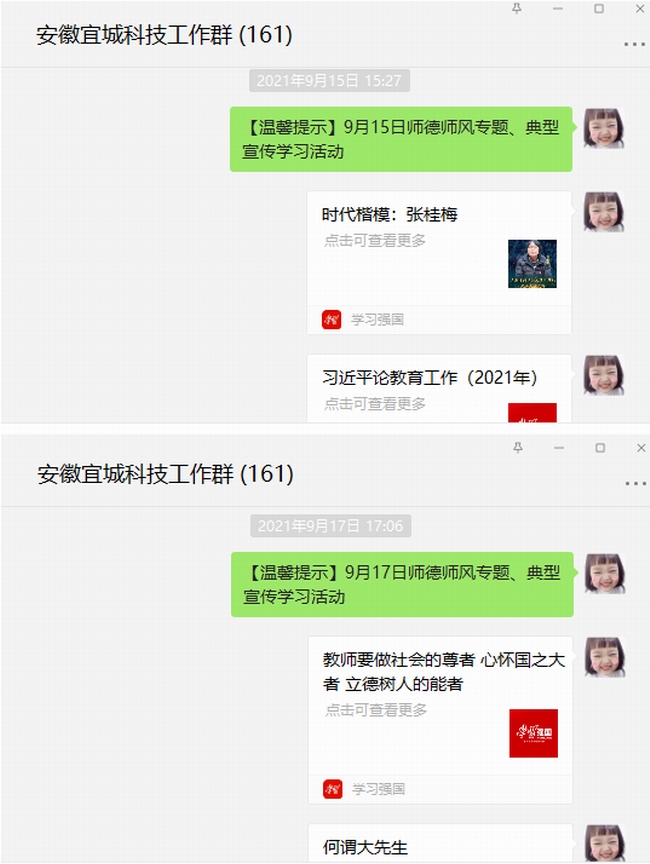The width and height of the screenshot is (650, 864).
Task: Click 学习强国 logo under 张桂梅 card
Action: click(x=332, y=319)
